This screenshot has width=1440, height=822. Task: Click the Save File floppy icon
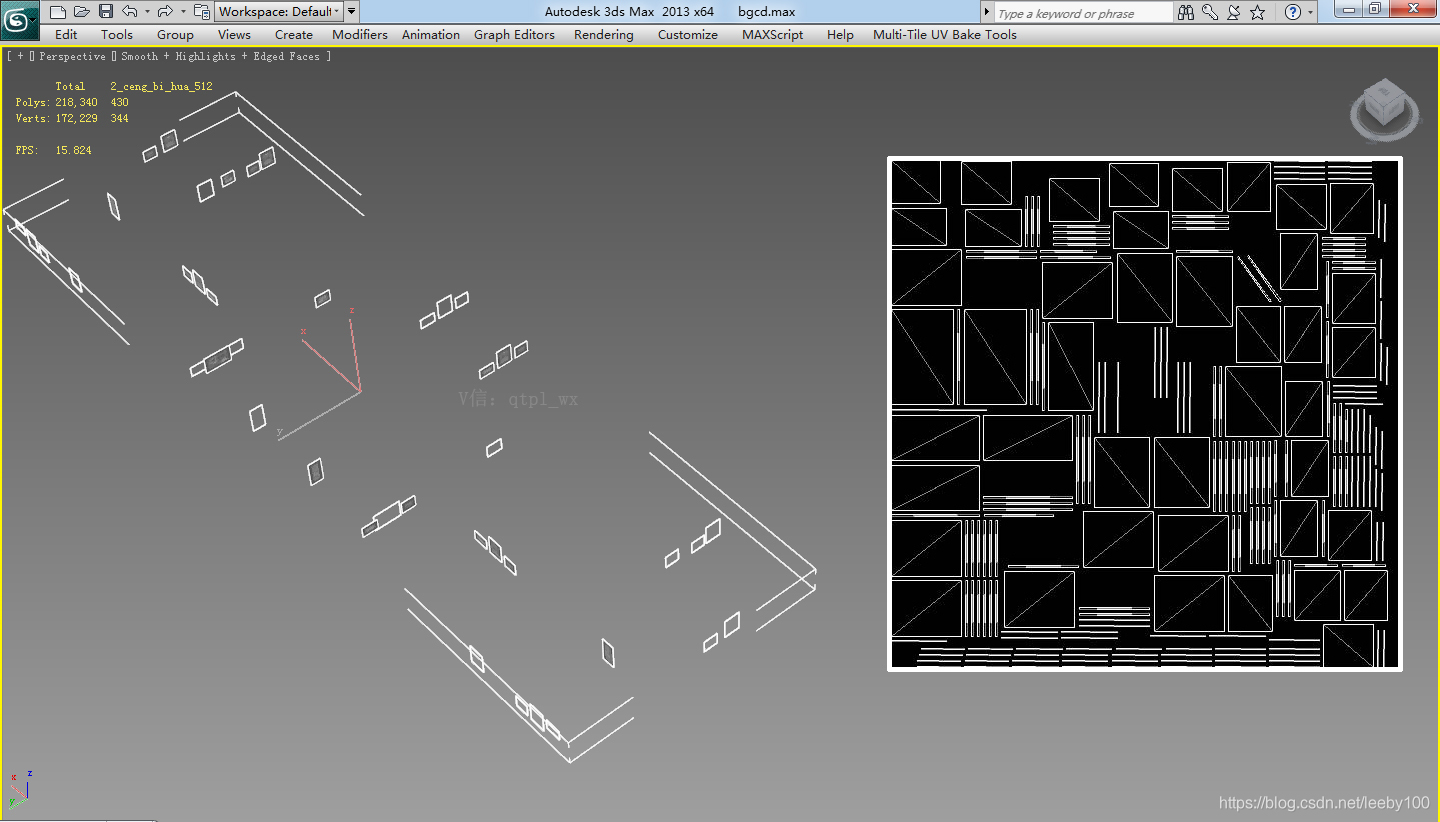pyautogui.click(x=105, y=12)
